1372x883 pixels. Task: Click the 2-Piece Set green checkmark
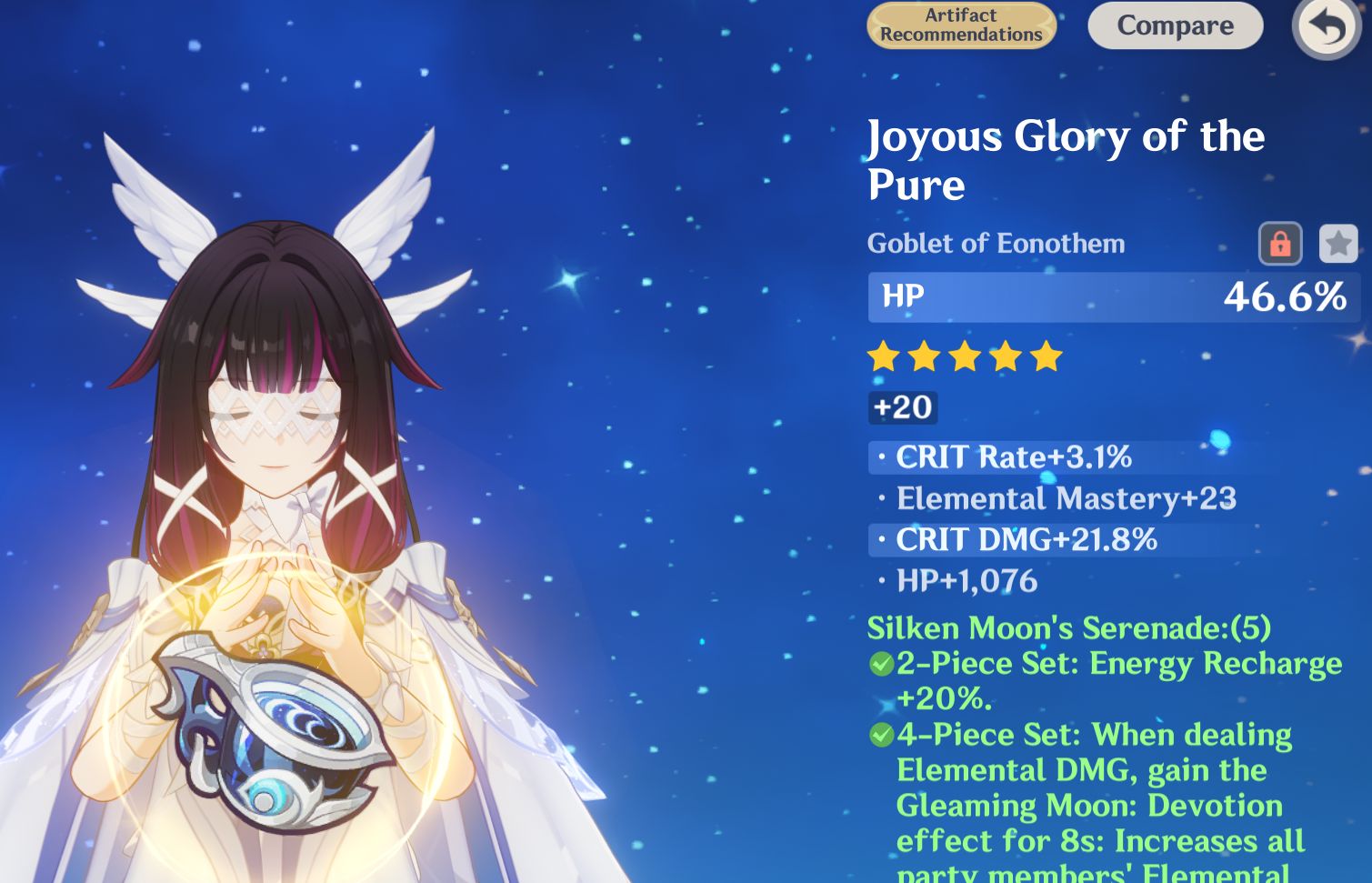coord(881,664)
